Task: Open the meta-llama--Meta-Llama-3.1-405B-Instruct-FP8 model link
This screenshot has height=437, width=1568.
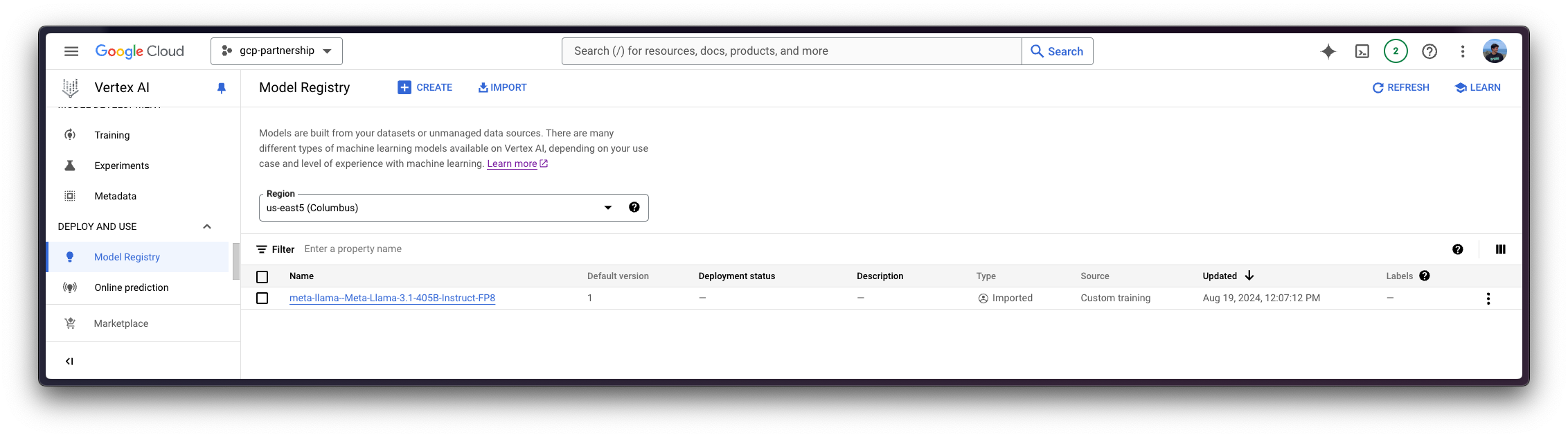Action: coord(392,298)
